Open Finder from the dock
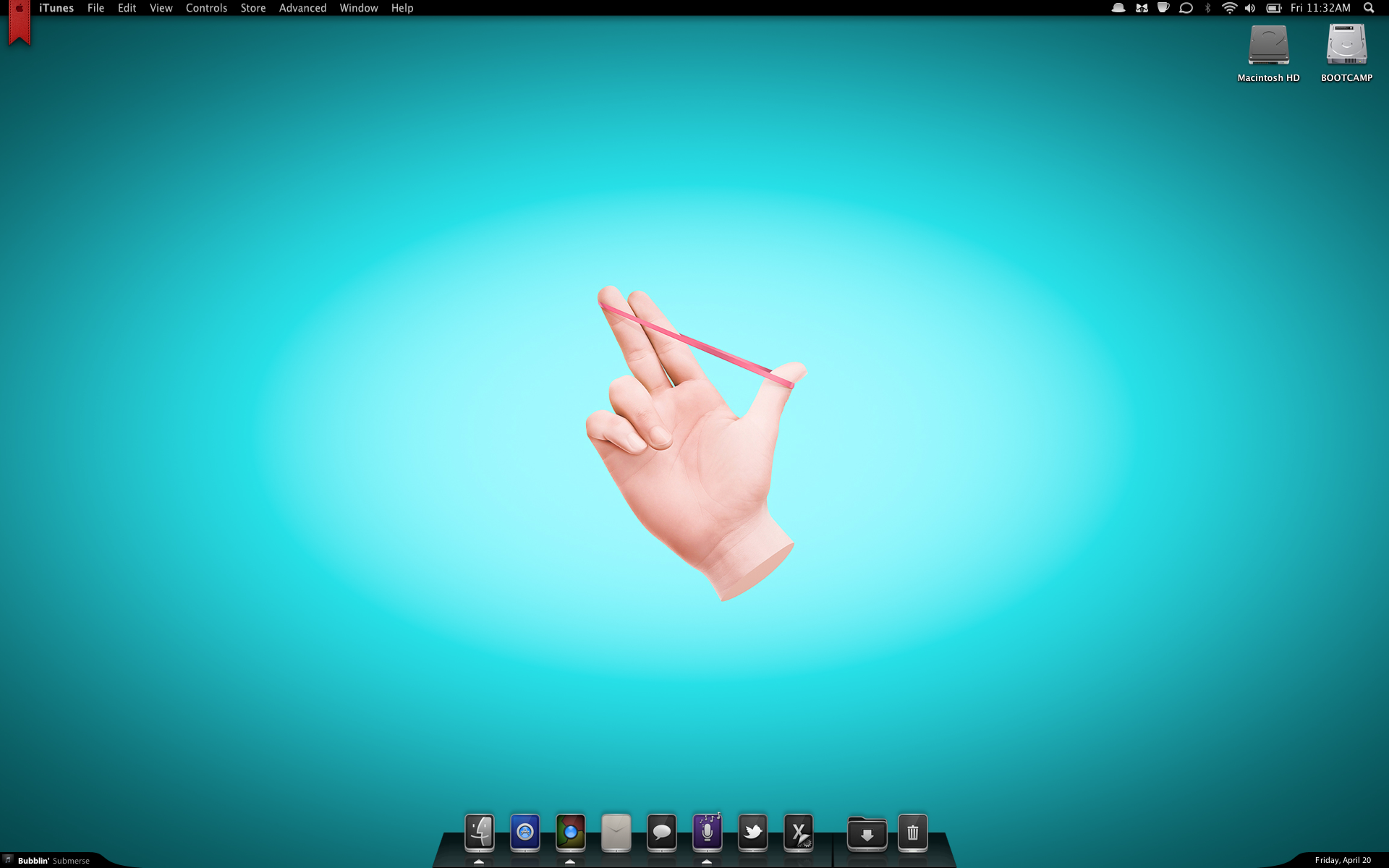The height and width of the screenshot is (868, 1389). (x=479, y=833)
